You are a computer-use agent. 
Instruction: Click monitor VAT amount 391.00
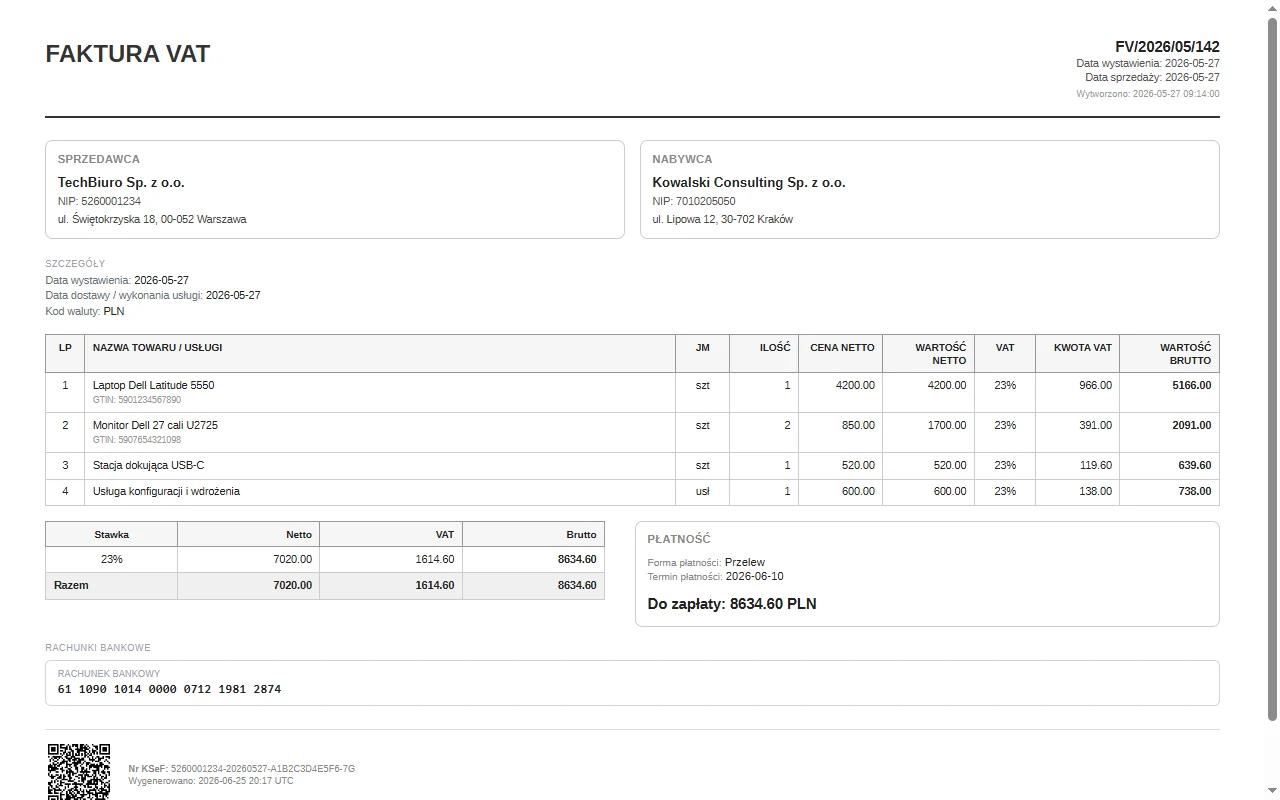[1095, 425]
